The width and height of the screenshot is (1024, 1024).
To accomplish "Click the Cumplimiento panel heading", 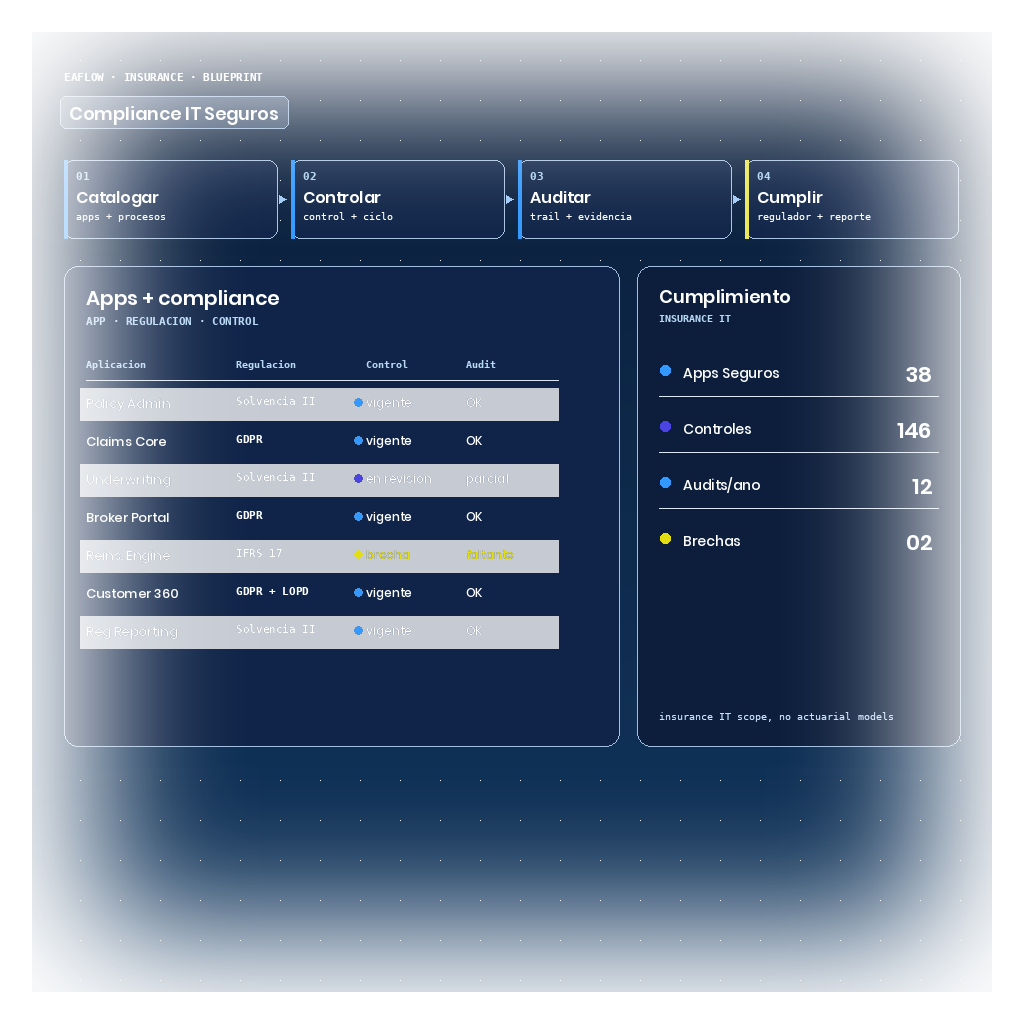I will (724, 297).
